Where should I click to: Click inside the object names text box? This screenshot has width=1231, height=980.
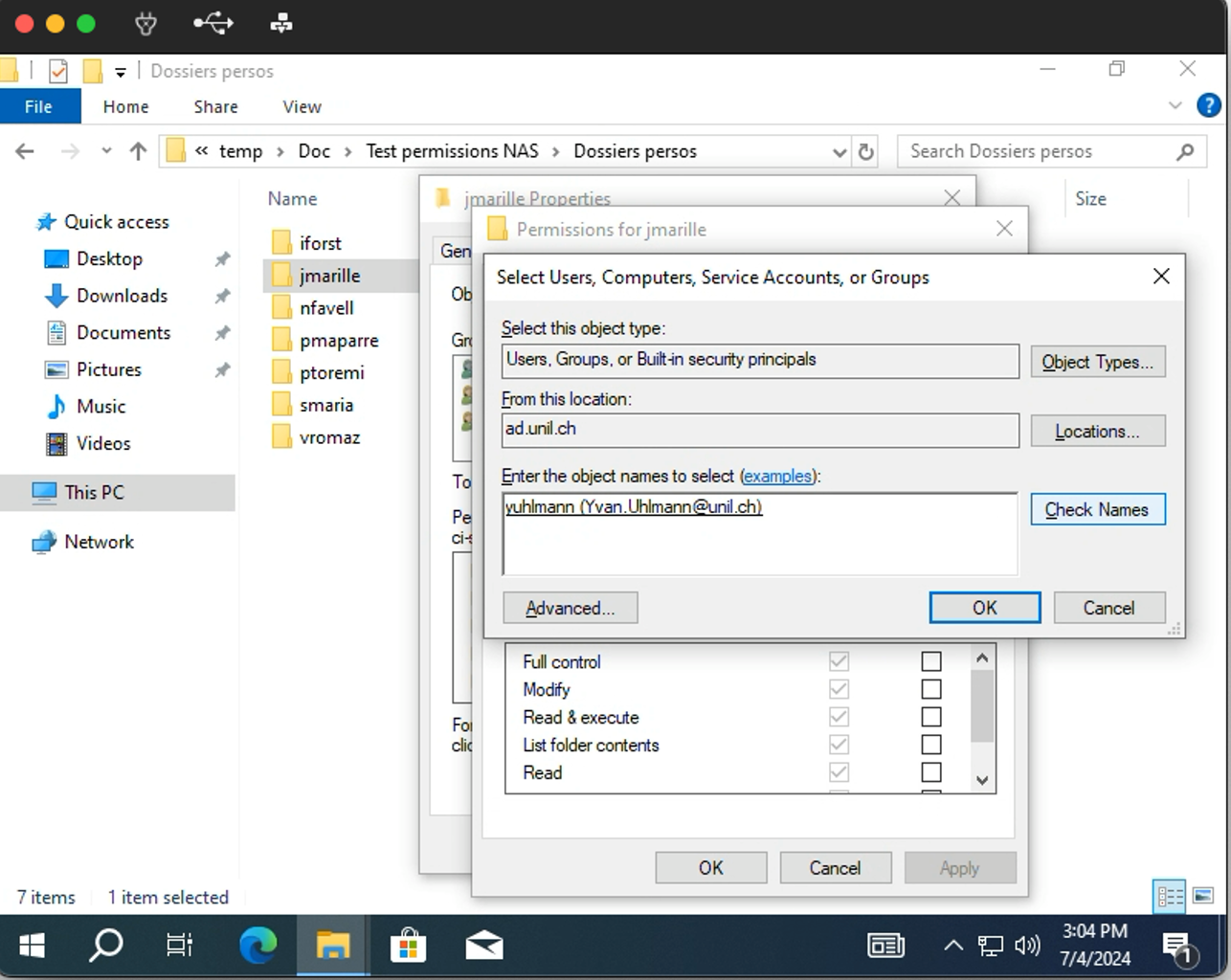(760, 534)
